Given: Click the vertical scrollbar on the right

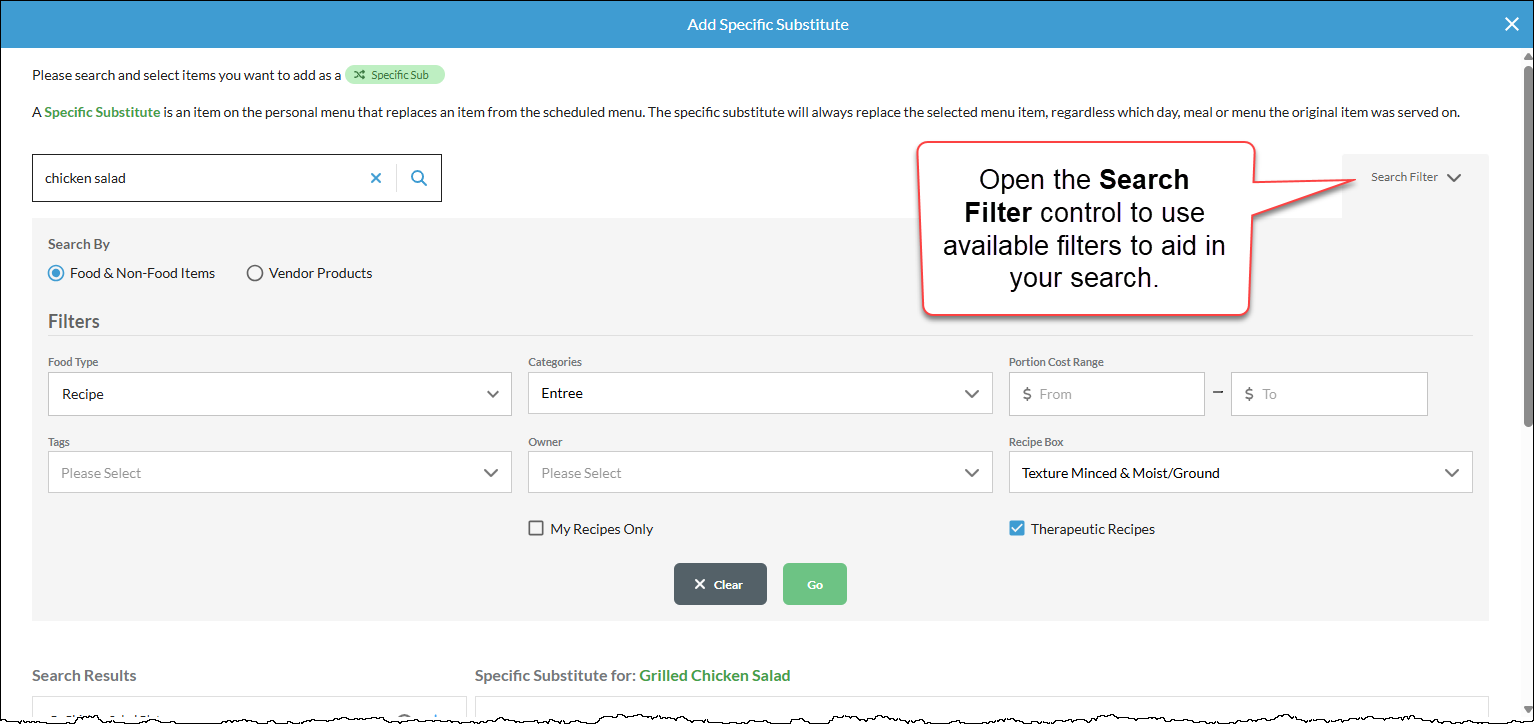Looking at the screenshot, I should (x=1527, y=245).
